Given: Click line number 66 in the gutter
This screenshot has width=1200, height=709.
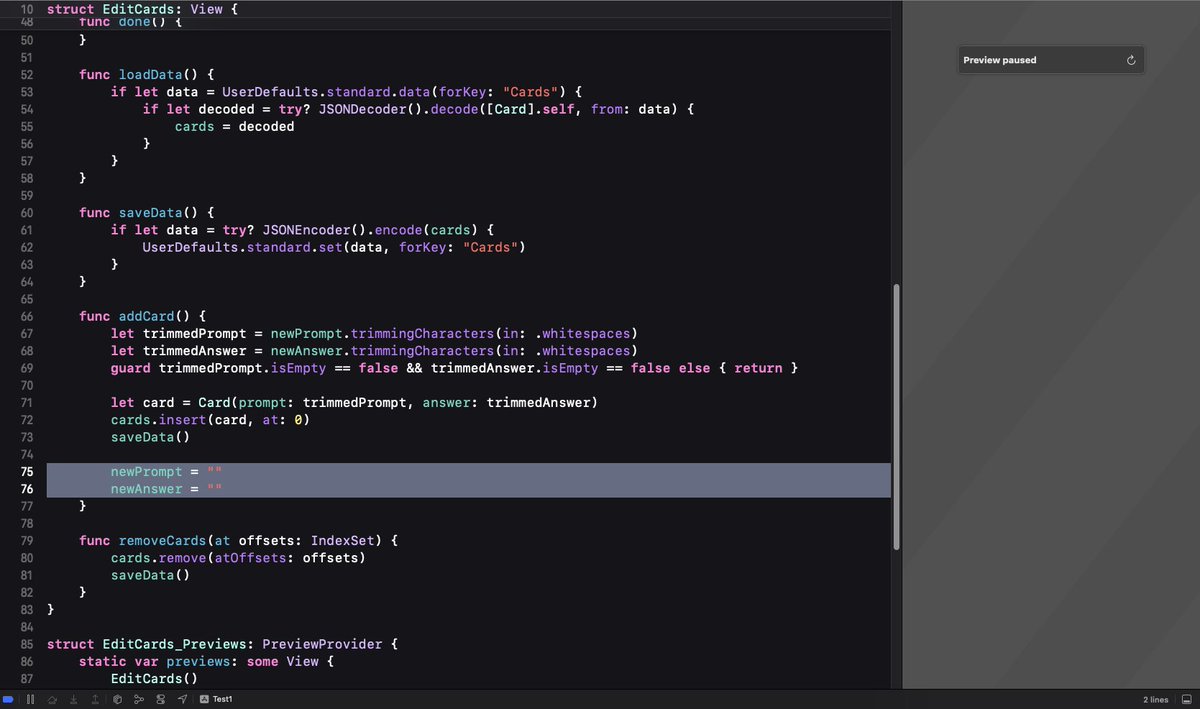Looking at the screenshot, I should pos(27,316).
